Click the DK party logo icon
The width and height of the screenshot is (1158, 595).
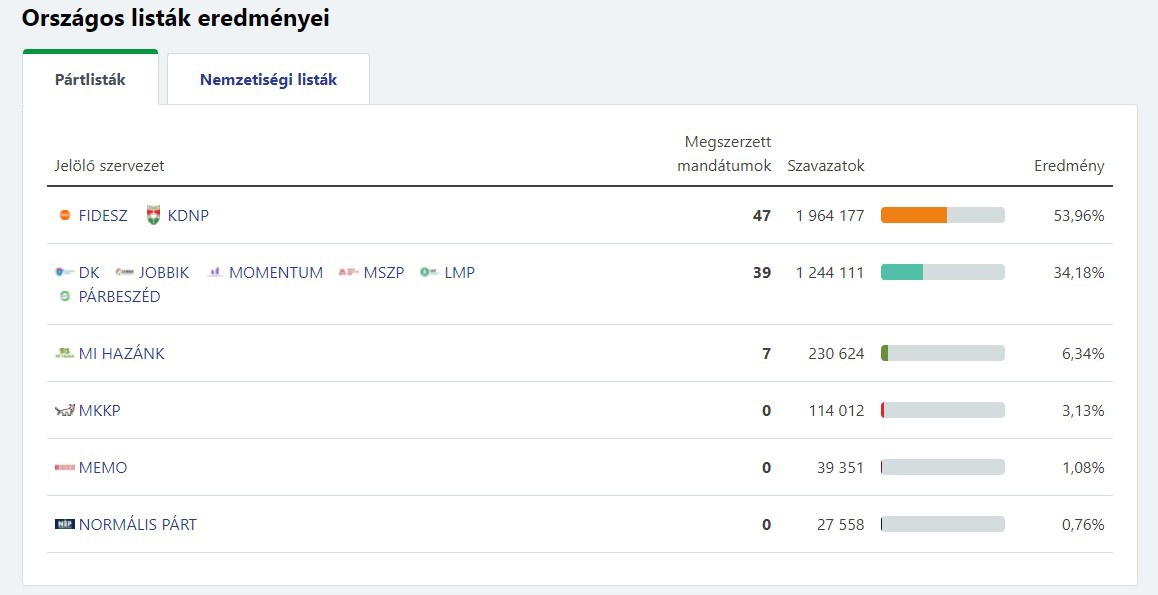(x=65, y=272)
